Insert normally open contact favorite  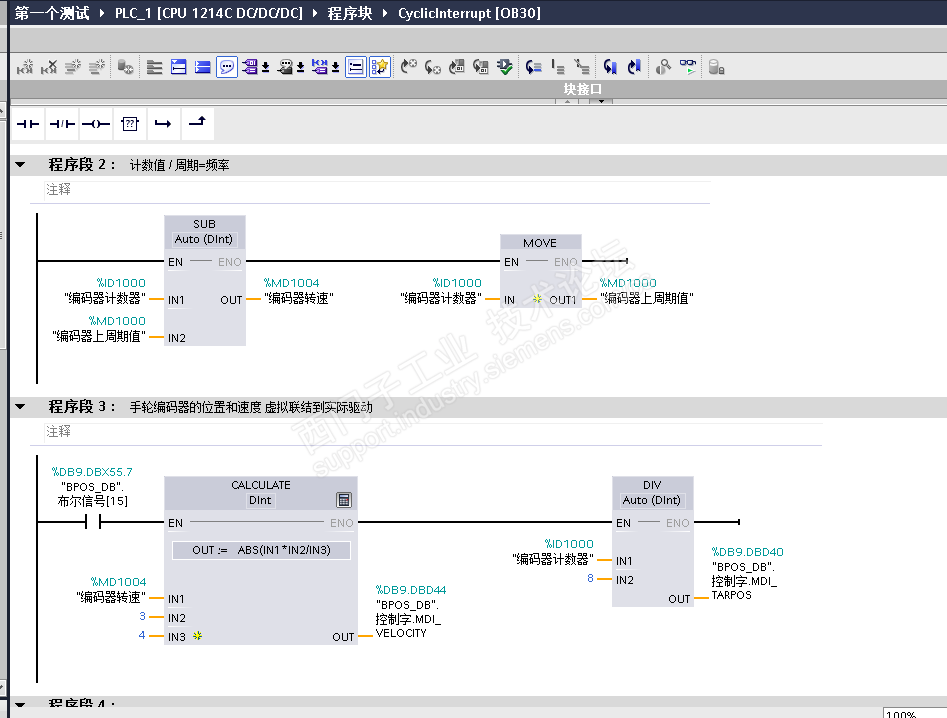pos(28,124)
